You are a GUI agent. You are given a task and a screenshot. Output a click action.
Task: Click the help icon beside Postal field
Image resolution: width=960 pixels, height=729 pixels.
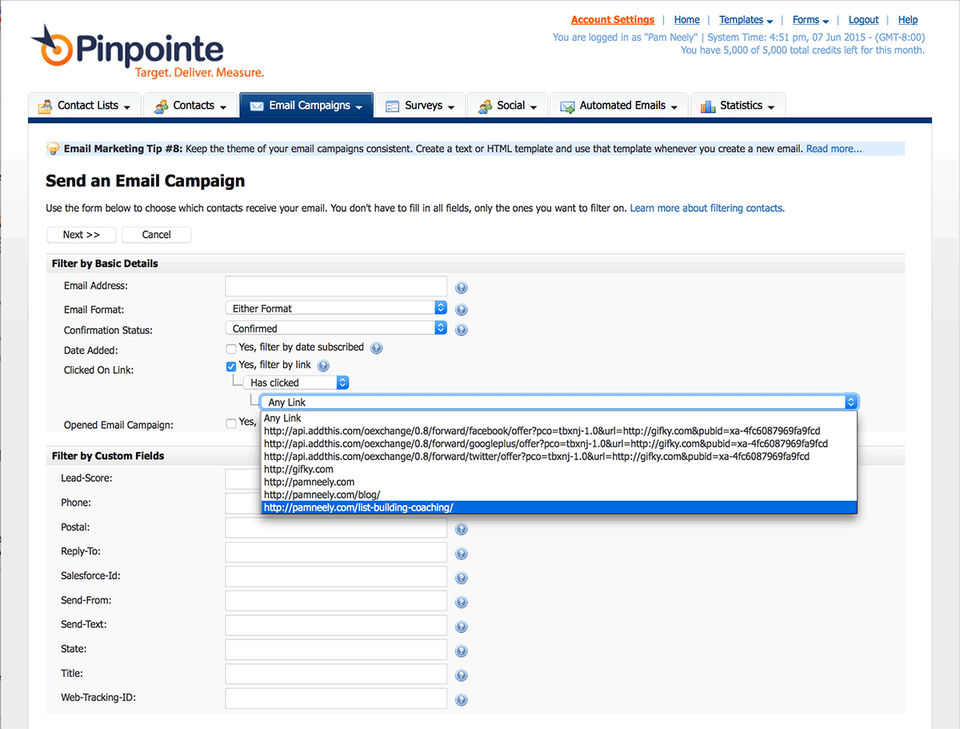click(x=461, y=528)
